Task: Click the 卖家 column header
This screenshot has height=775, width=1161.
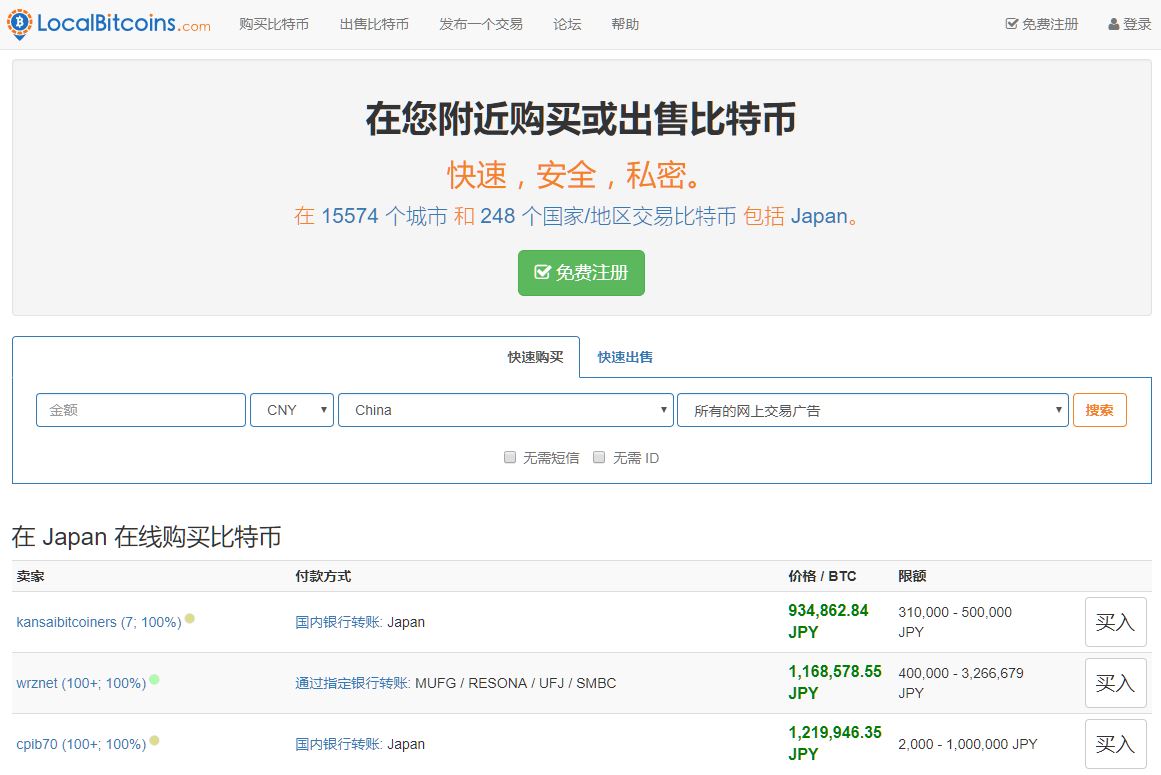Action: [30, 576]
